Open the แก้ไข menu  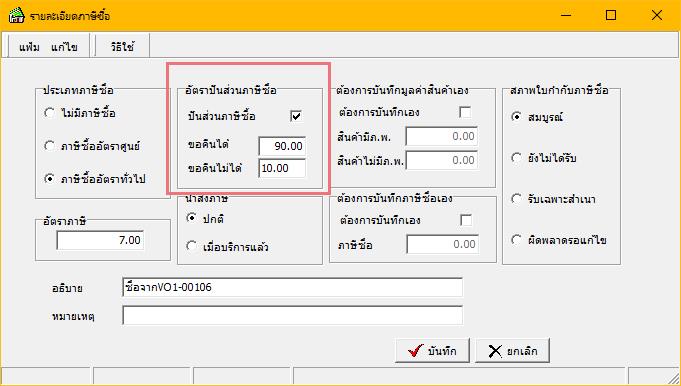tap(64, 47)
